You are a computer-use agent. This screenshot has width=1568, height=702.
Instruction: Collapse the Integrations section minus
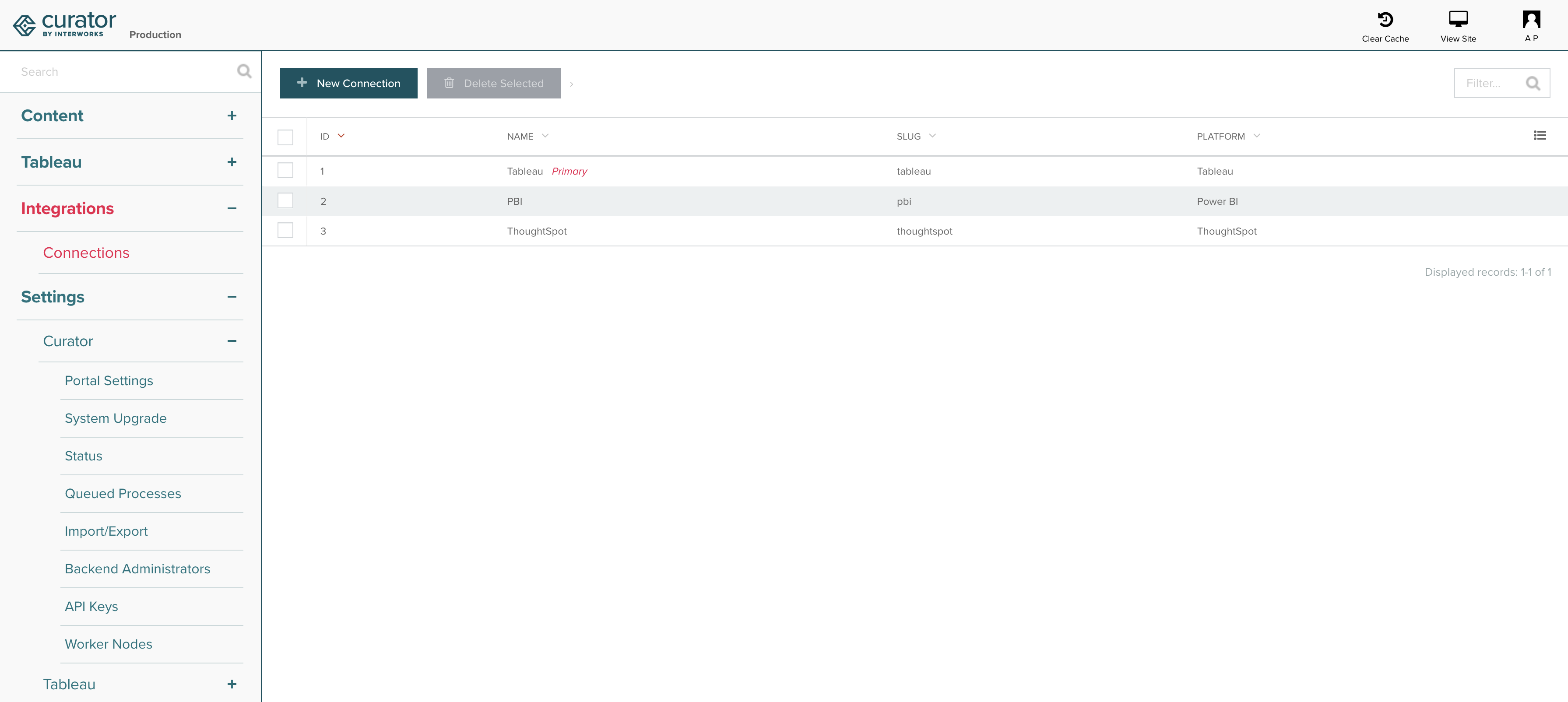pyautogui.click(x=232, y=209)
